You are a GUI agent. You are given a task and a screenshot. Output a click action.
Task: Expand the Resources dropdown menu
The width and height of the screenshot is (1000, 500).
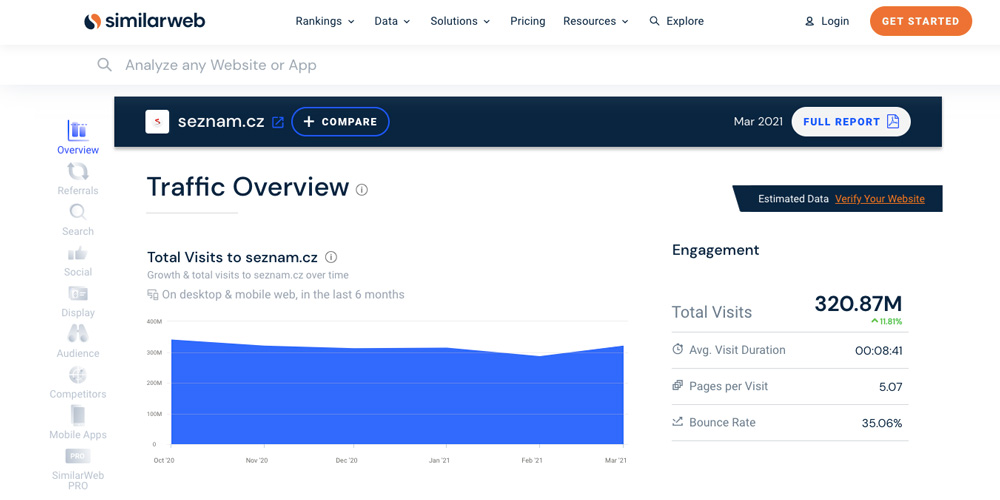tap(596, 21)
